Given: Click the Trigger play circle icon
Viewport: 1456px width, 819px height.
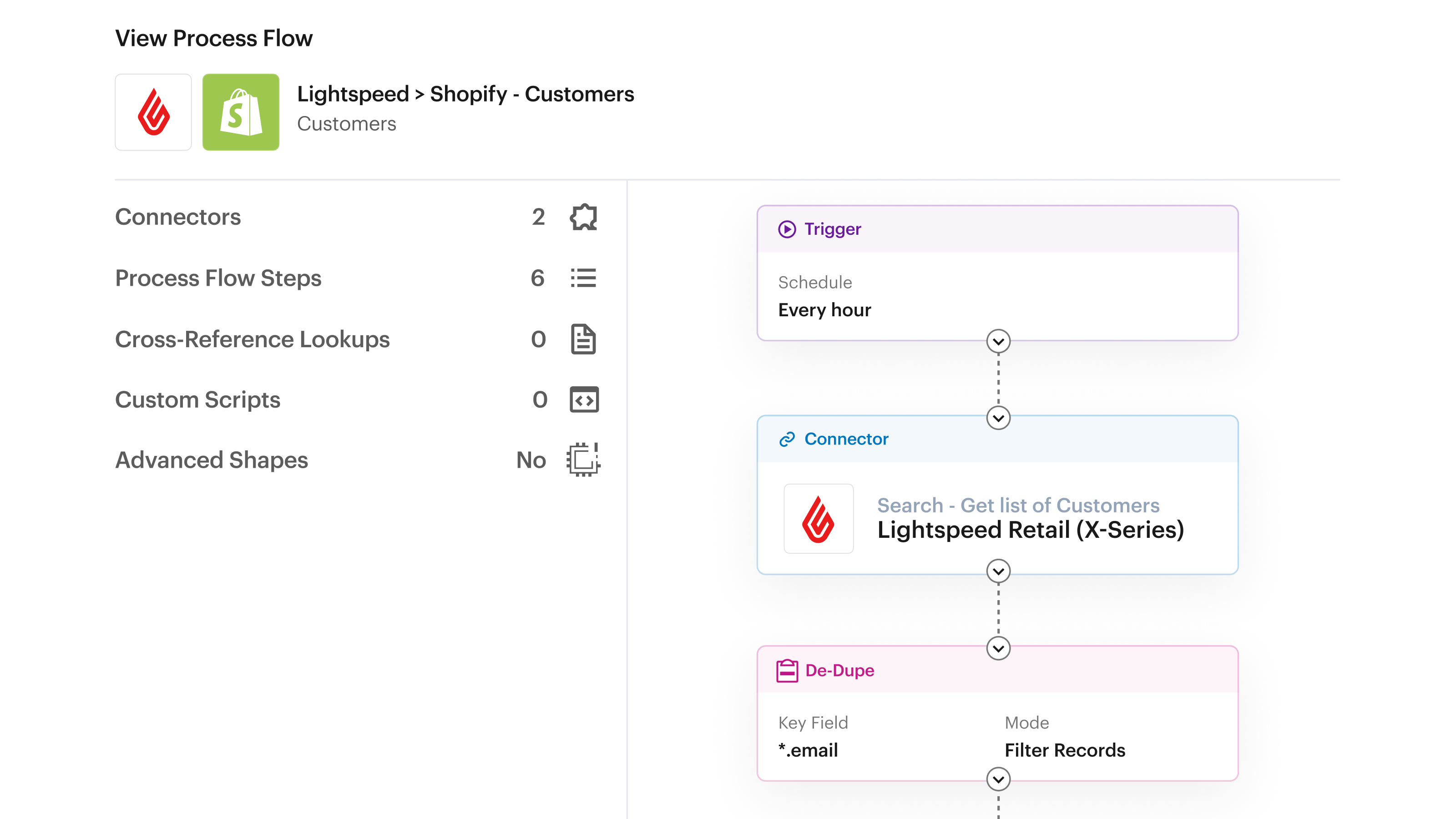Looking at the screenshot, I should 787,229.
